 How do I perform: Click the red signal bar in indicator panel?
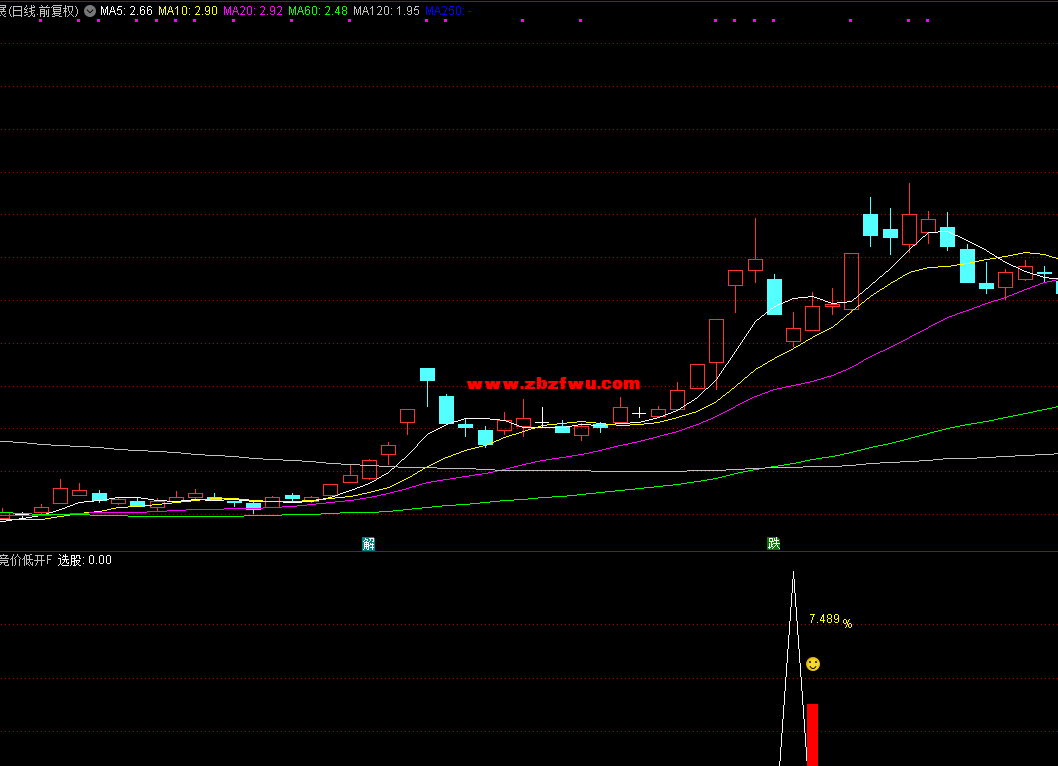pyautogui.click(x=812, y=734)
